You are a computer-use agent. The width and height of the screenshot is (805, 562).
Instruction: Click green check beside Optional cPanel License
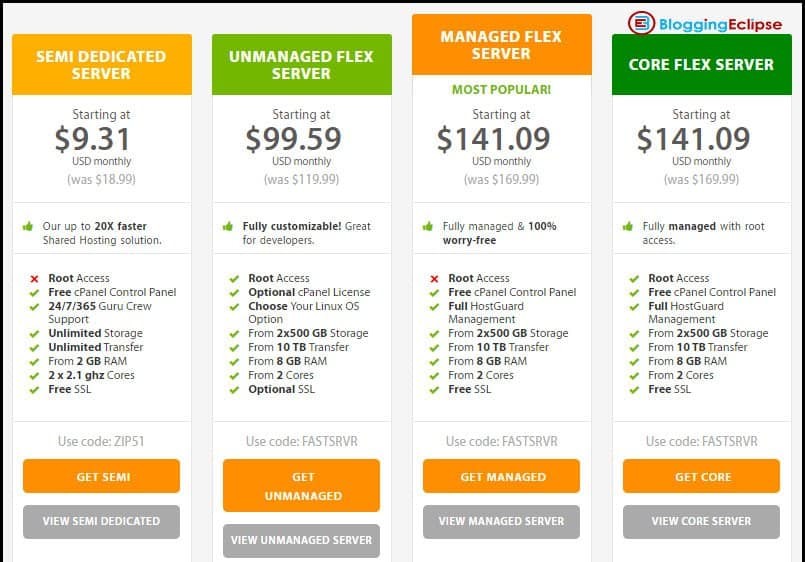(234, 293)
